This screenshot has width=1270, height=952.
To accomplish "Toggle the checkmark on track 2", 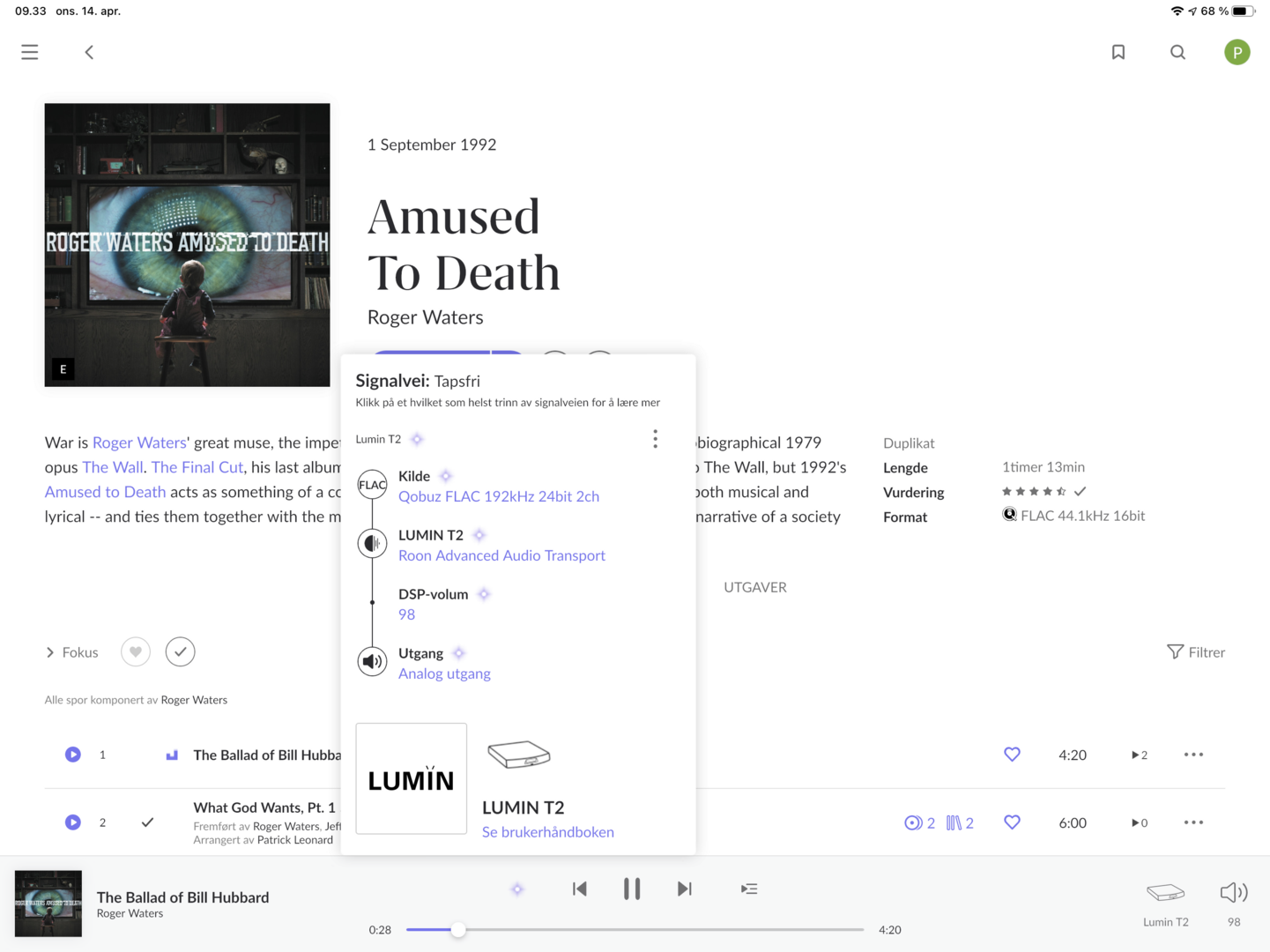I will (x=147, y=822).
